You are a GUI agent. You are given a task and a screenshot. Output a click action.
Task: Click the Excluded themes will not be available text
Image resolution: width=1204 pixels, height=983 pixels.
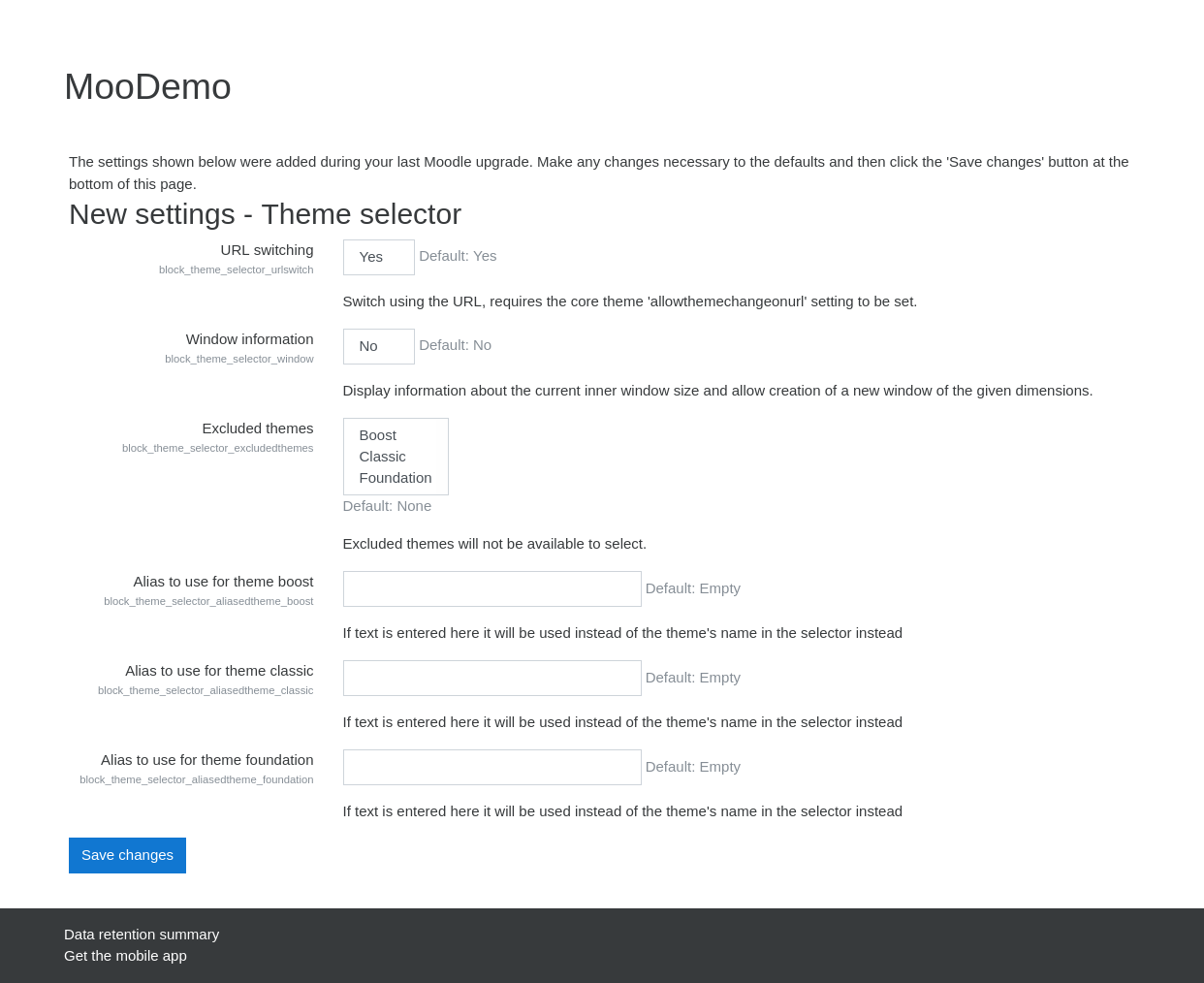[494, 544]
